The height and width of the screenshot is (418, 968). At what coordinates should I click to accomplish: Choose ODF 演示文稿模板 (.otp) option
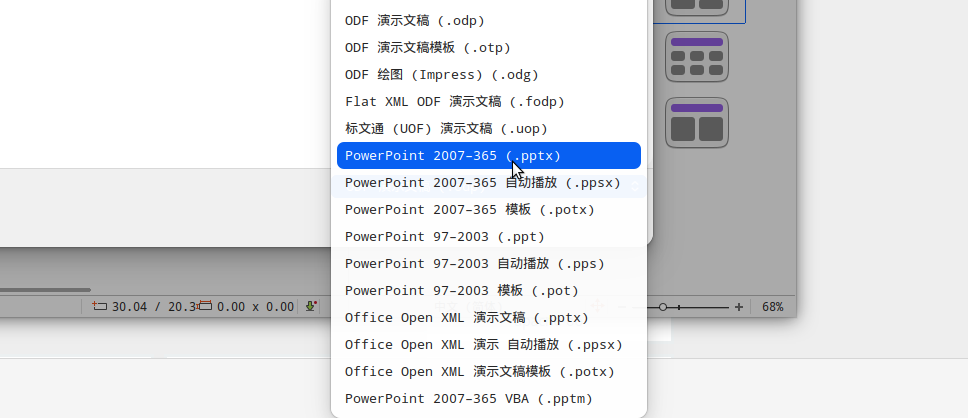pyautogui.click(x=489, y=48)
